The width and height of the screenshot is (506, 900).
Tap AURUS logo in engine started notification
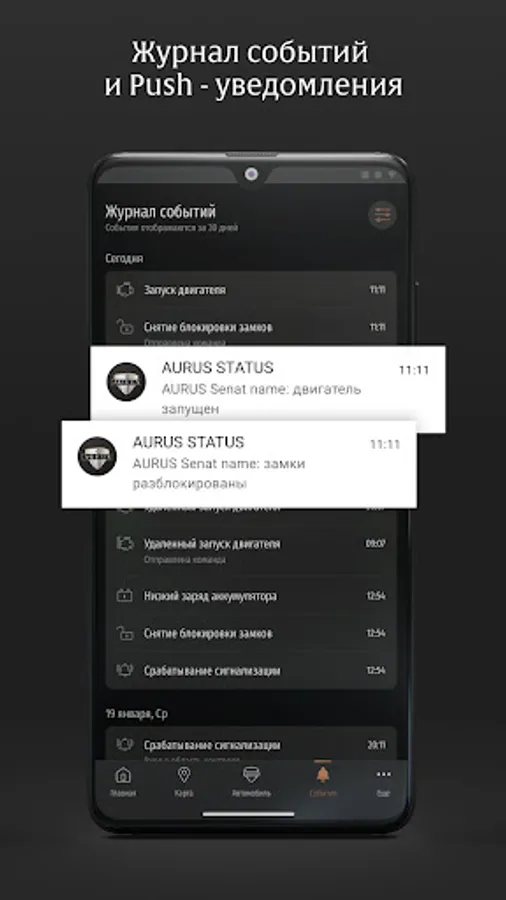pyautogui.click(x=126, y=382)
